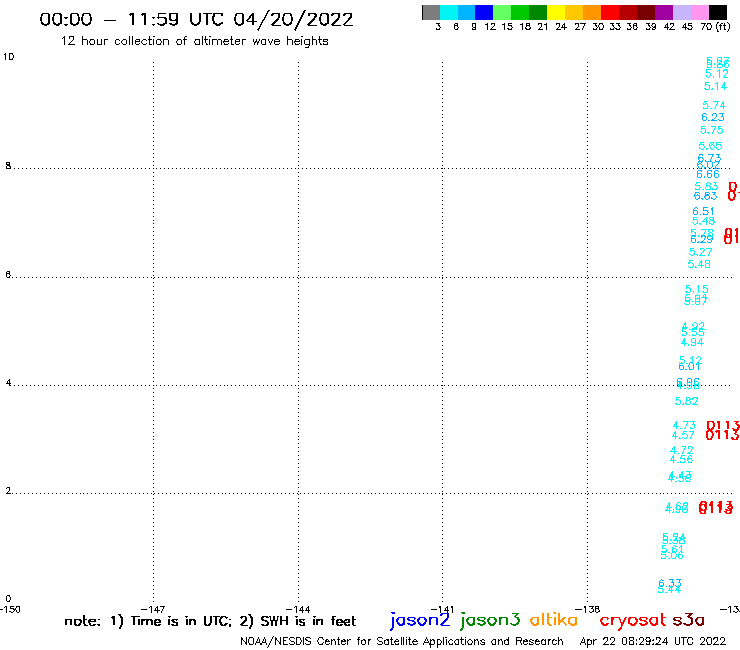This screenshot has width=740, height=650.
Task: Click the wave height value 4.72
Action: pos(682,450)
